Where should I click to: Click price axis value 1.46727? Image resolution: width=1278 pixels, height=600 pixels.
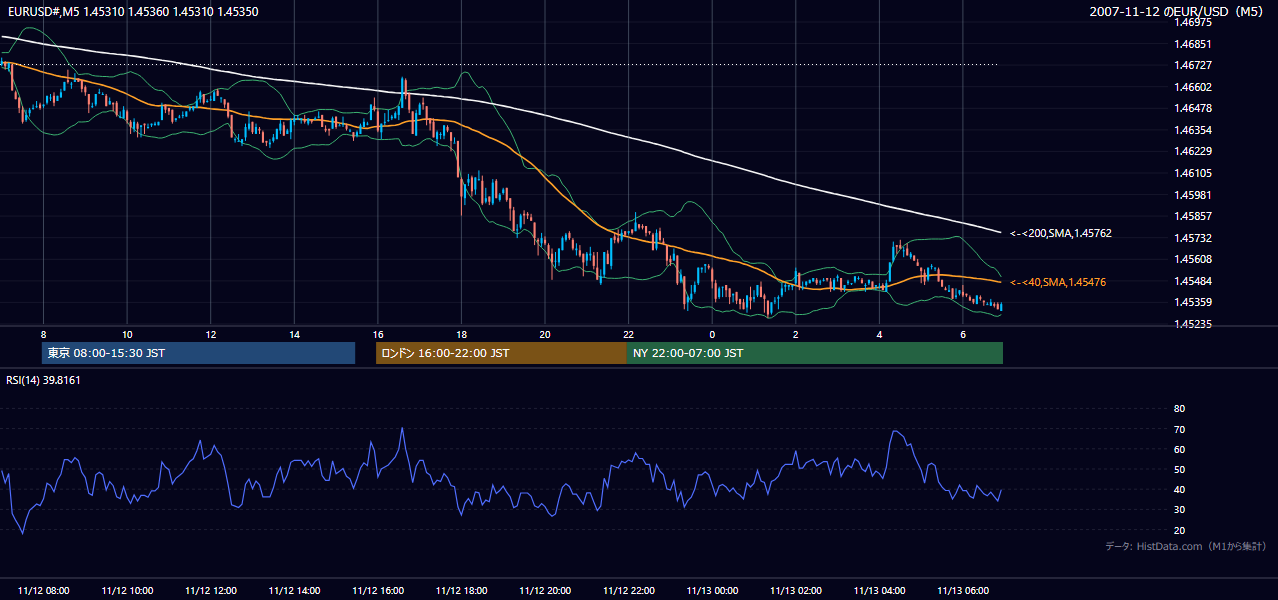tap(1194, 65)
